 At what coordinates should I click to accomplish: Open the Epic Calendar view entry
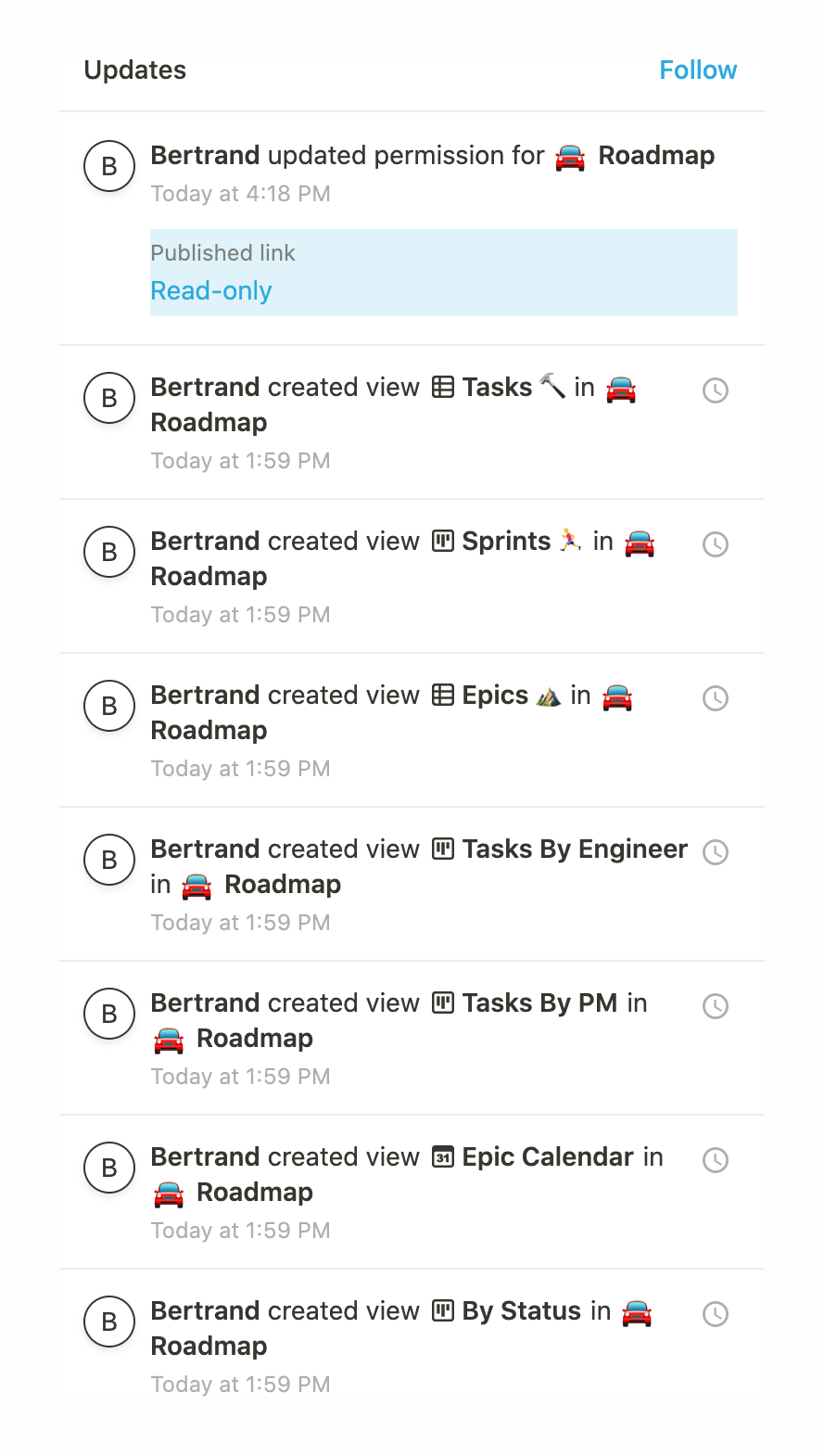pyautogui.click(x=547, y=1157)
